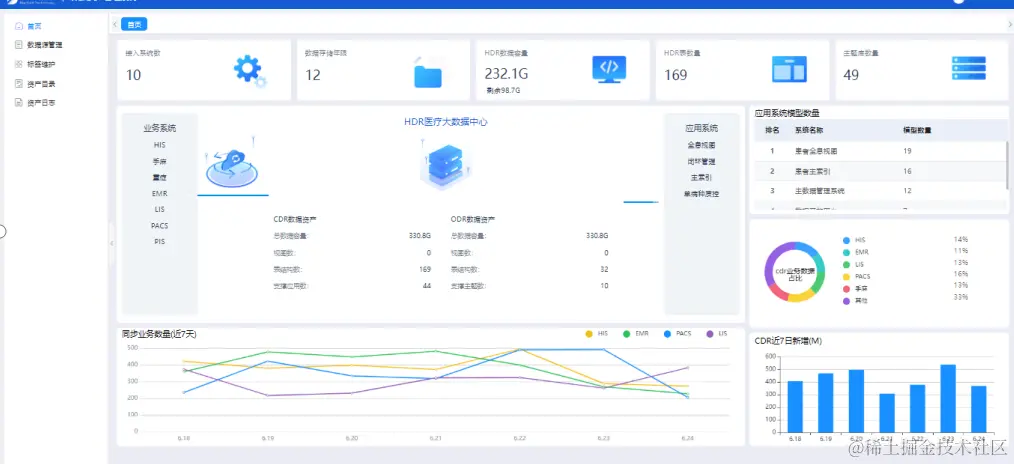1014x464 pixels.
Task: Click the 232.1G HDR capacity value
Action: click(x=506, y=74)
